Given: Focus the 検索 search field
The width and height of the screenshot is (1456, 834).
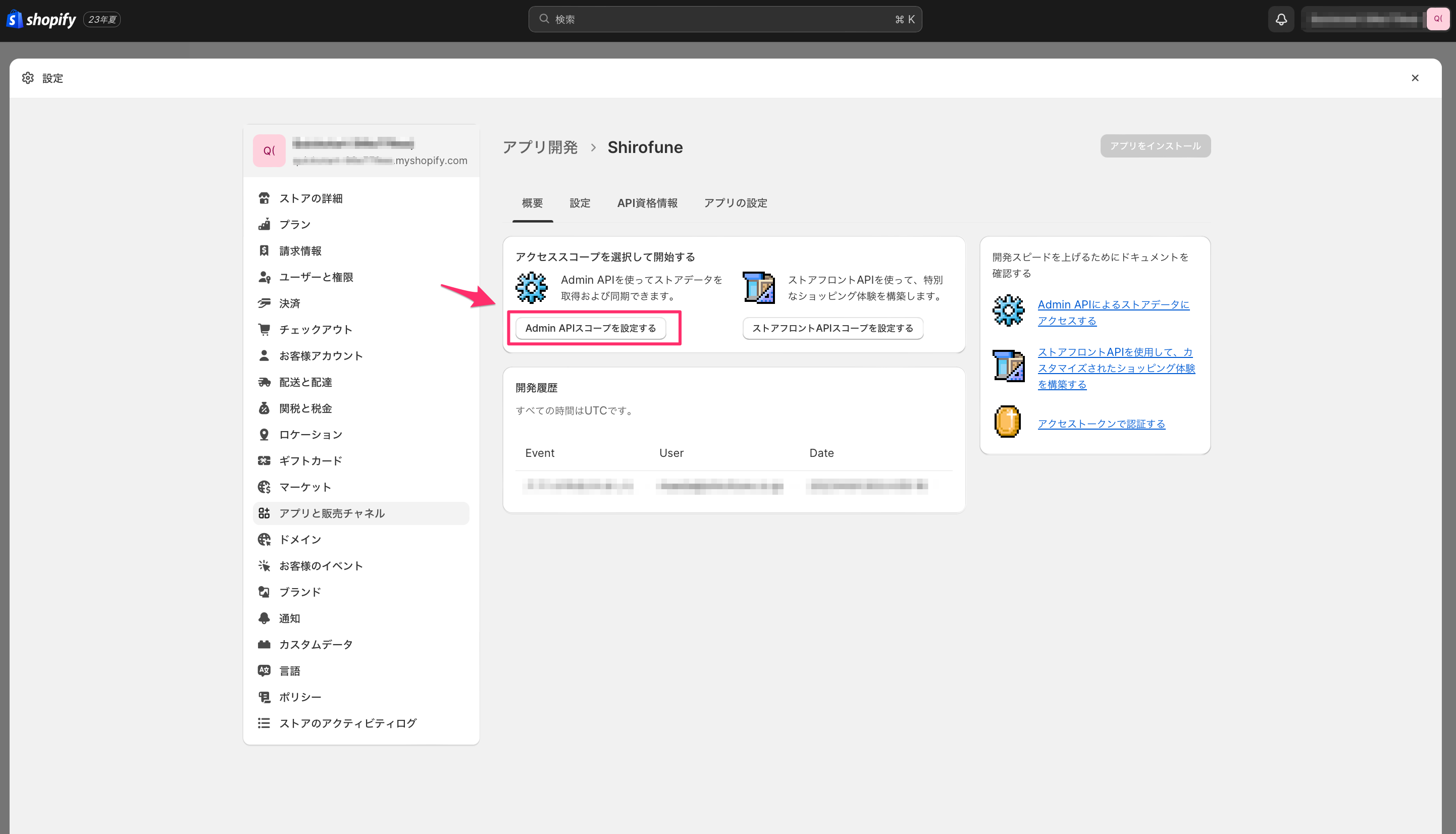Looking at the screenshot, I should tap(724, 20).
